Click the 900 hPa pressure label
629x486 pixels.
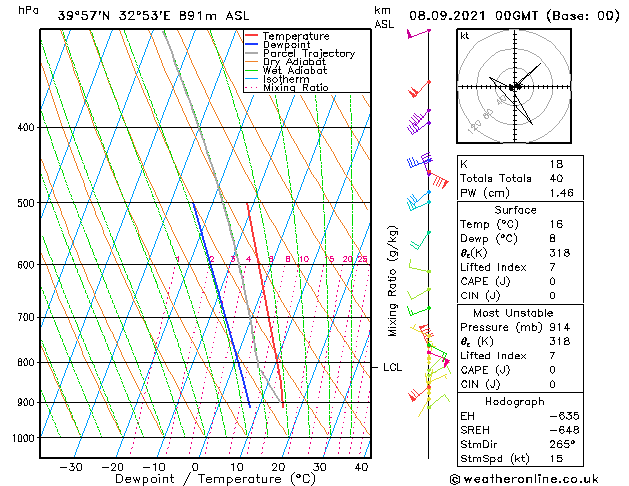pos(26,402)
